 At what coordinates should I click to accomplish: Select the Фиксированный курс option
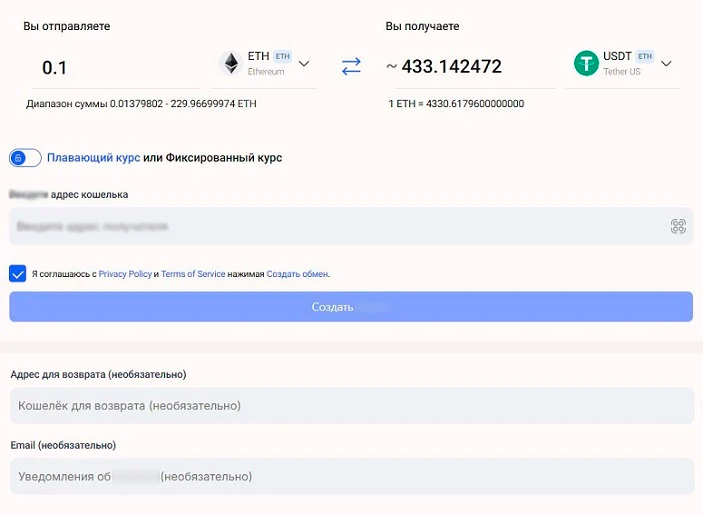pyautogui.click(x=224, y=158)
